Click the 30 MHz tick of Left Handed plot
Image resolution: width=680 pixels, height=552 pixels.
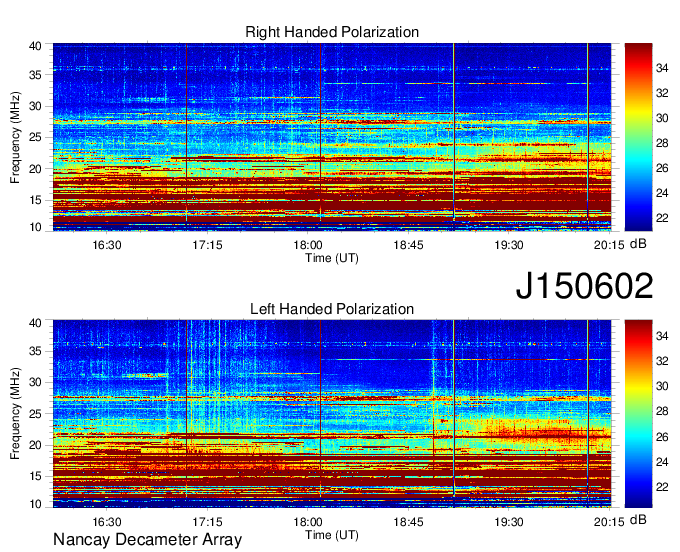(36, 382)
